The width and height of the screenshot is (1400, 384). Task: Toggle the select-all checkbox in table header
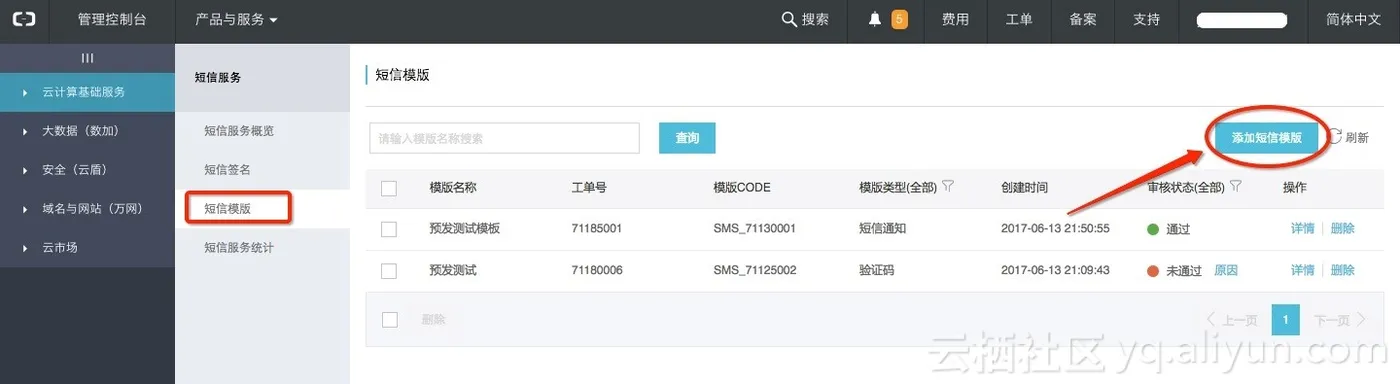[389, 188]
